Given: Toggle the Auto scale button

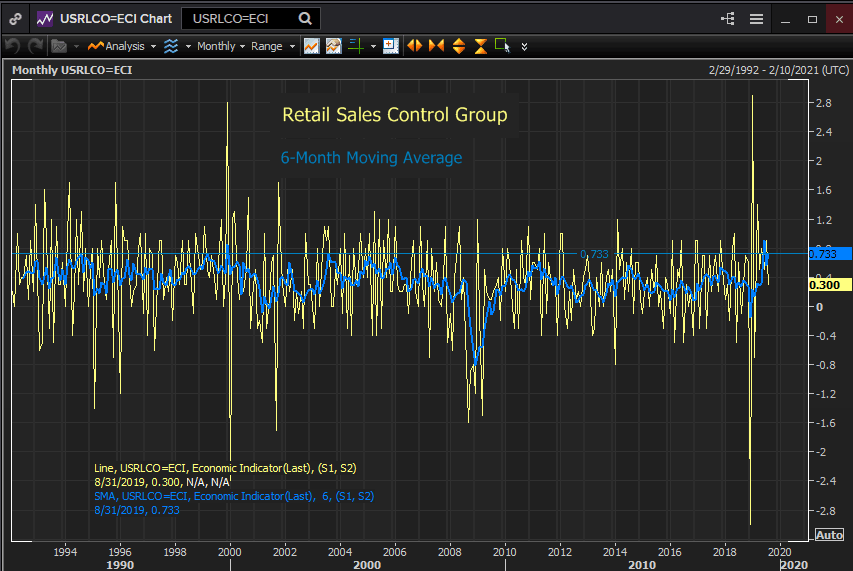Looking at the screenshot, I should pos(829,535).
